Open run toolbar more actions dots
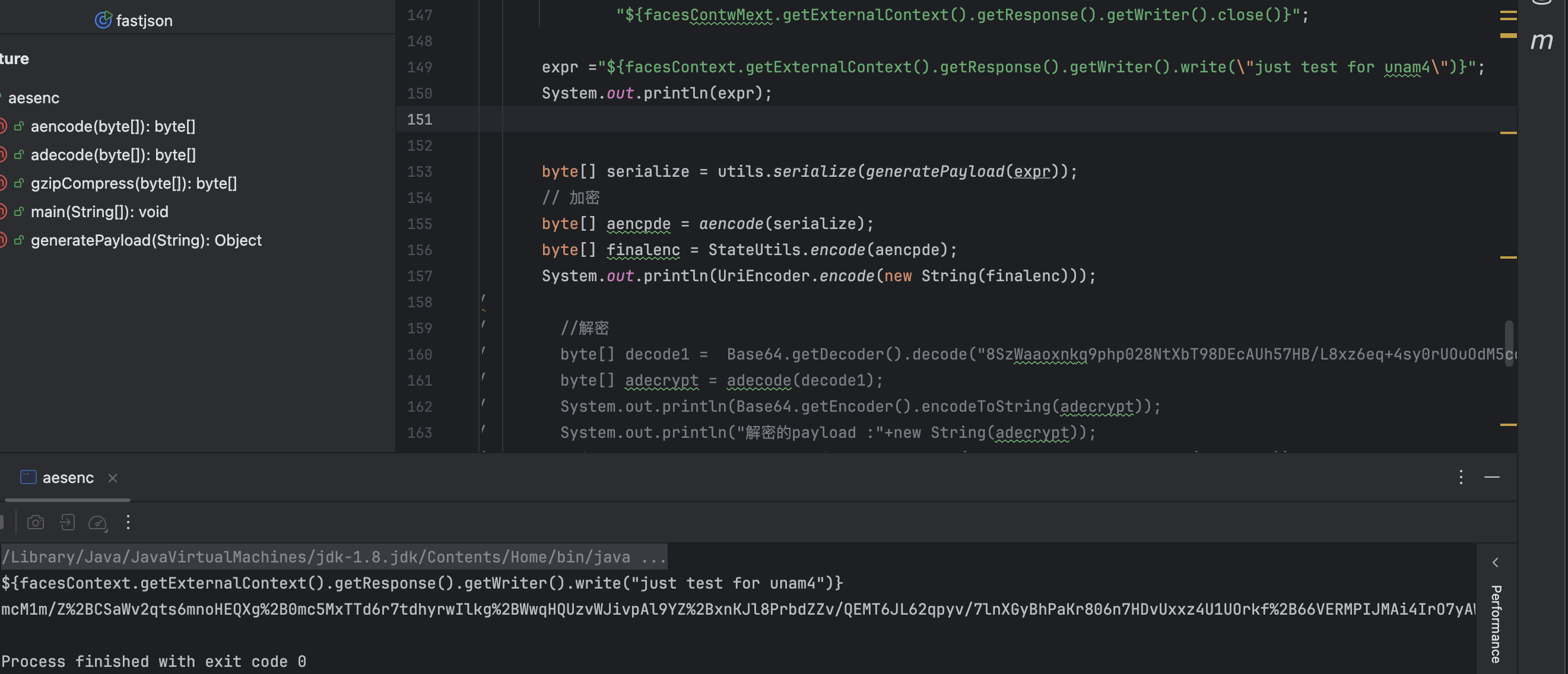Image resolution: width=1568 pixels, height=674 pixels. tap(128, 523)
